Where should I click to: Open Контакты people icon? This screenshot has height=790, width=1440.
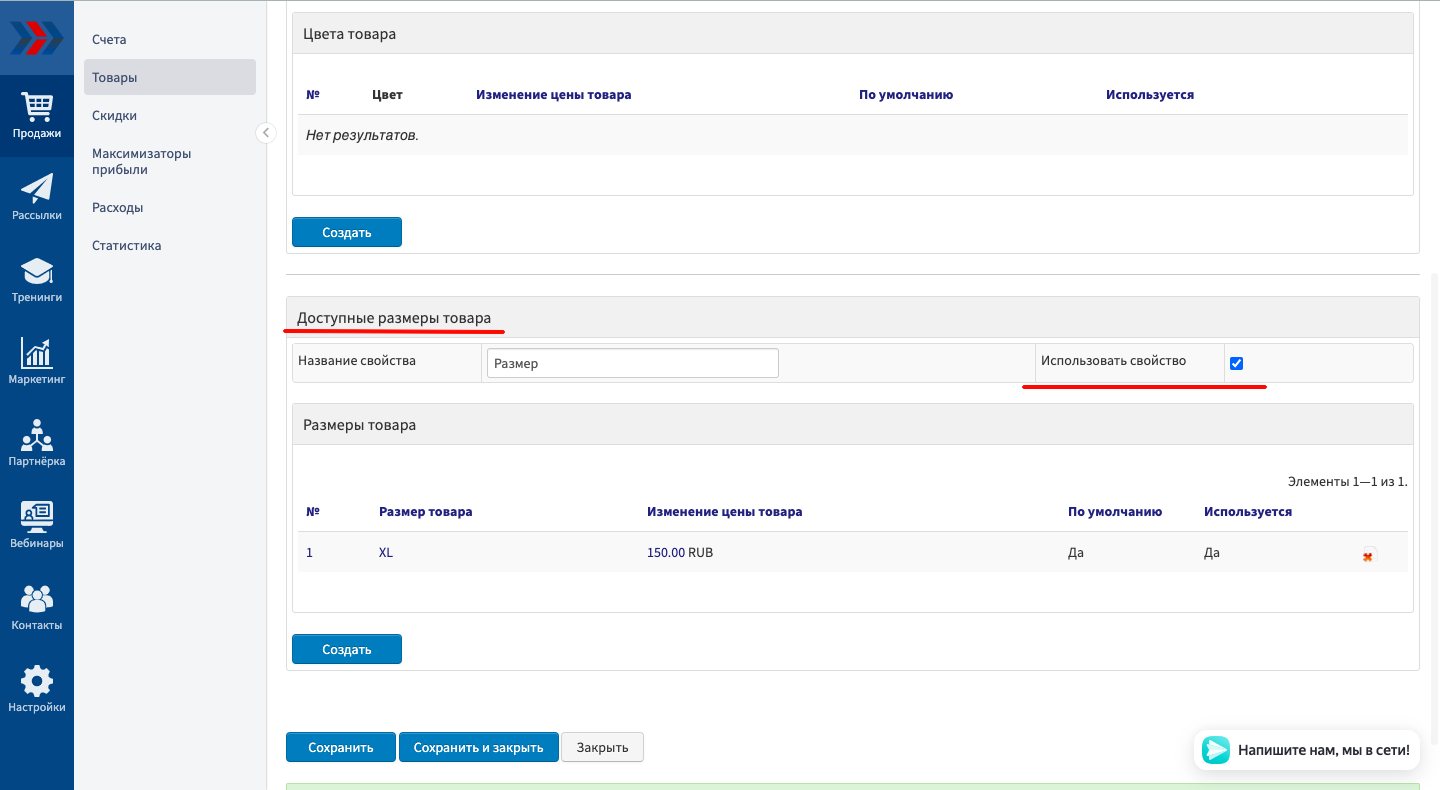click(x=37, y=599)
